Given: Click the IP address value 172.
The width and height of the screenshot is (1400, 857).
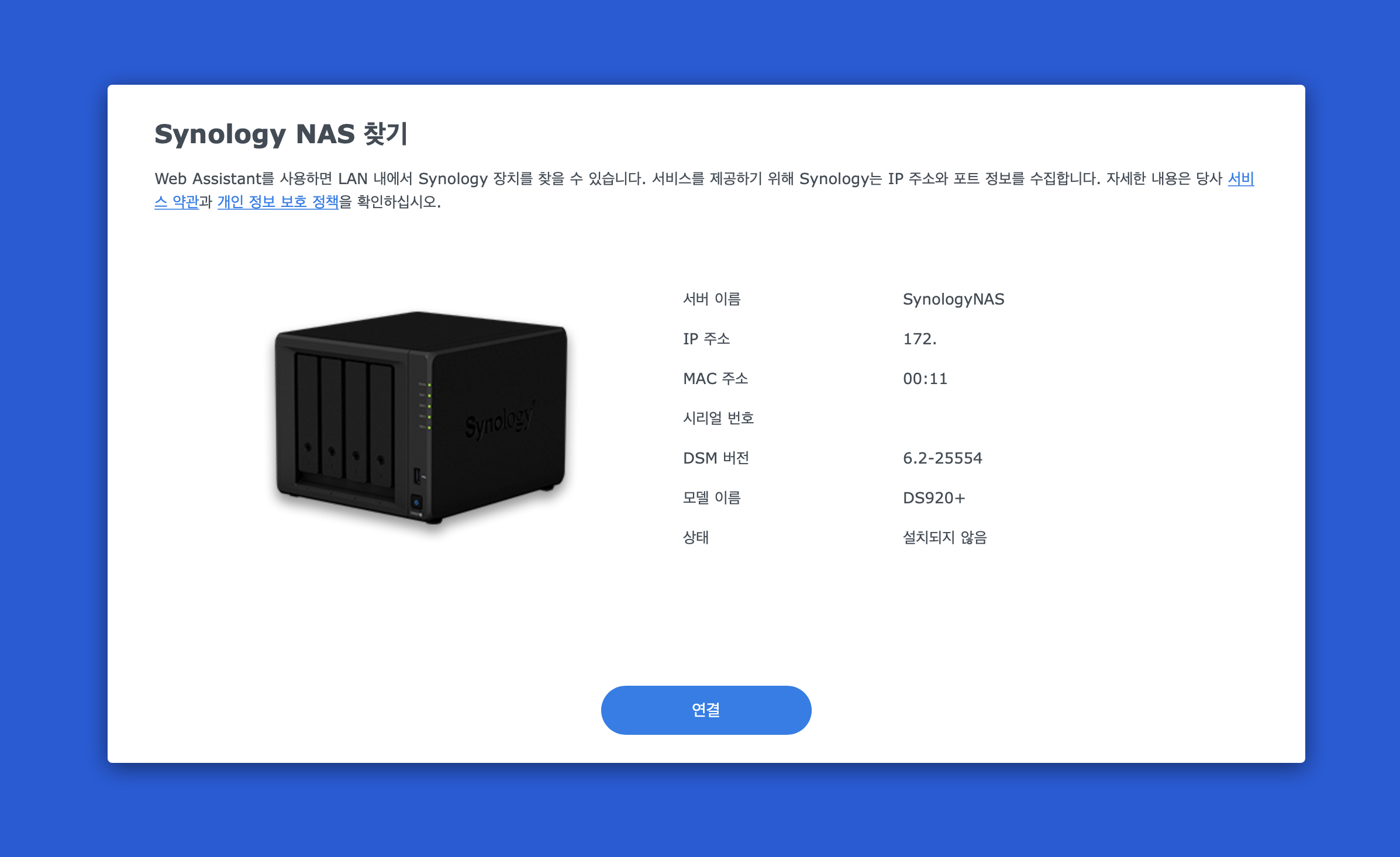Looking at the screenshot, I should (919, 339).
